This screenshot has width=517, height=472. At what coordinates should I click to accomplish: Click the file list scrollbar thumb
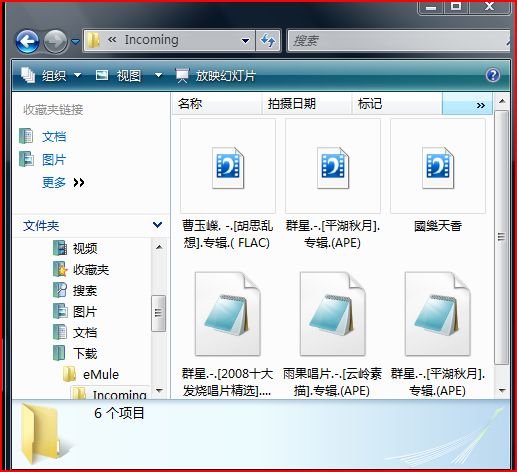501,237
